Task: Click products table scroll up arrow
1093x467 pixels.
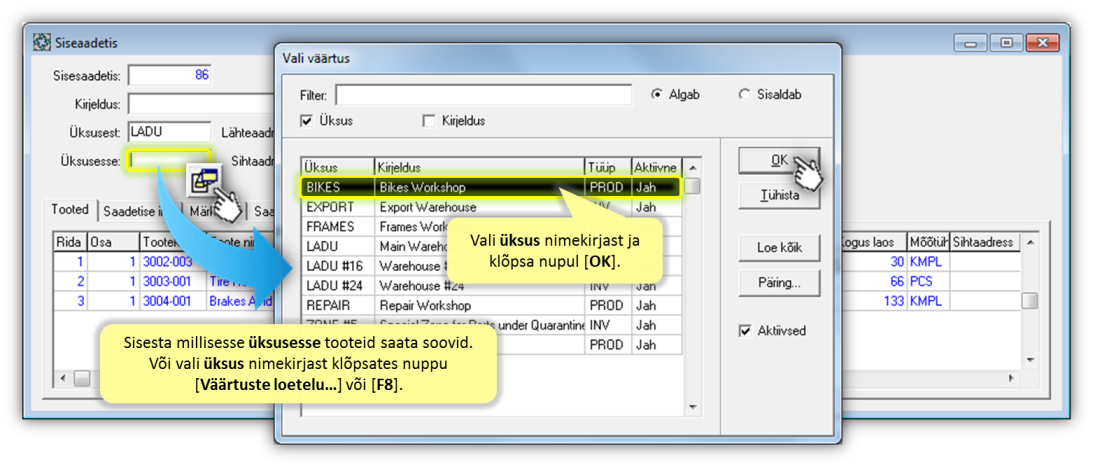Action: 1030,242
